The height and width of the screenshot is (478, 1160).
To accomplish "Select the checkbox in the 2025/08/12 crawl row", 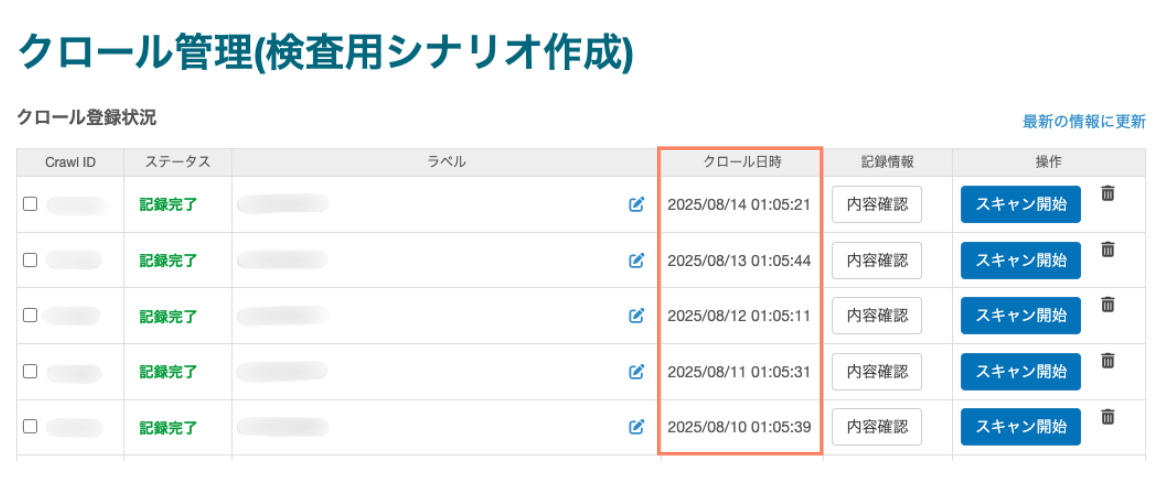I will tap(30, 315).
